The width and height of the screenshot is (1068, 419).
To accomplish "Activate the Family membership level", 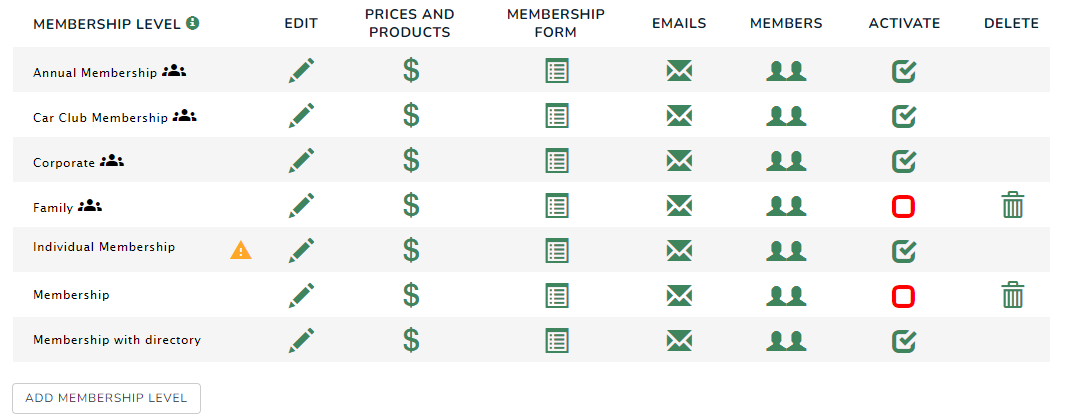I will coord(903,206).
